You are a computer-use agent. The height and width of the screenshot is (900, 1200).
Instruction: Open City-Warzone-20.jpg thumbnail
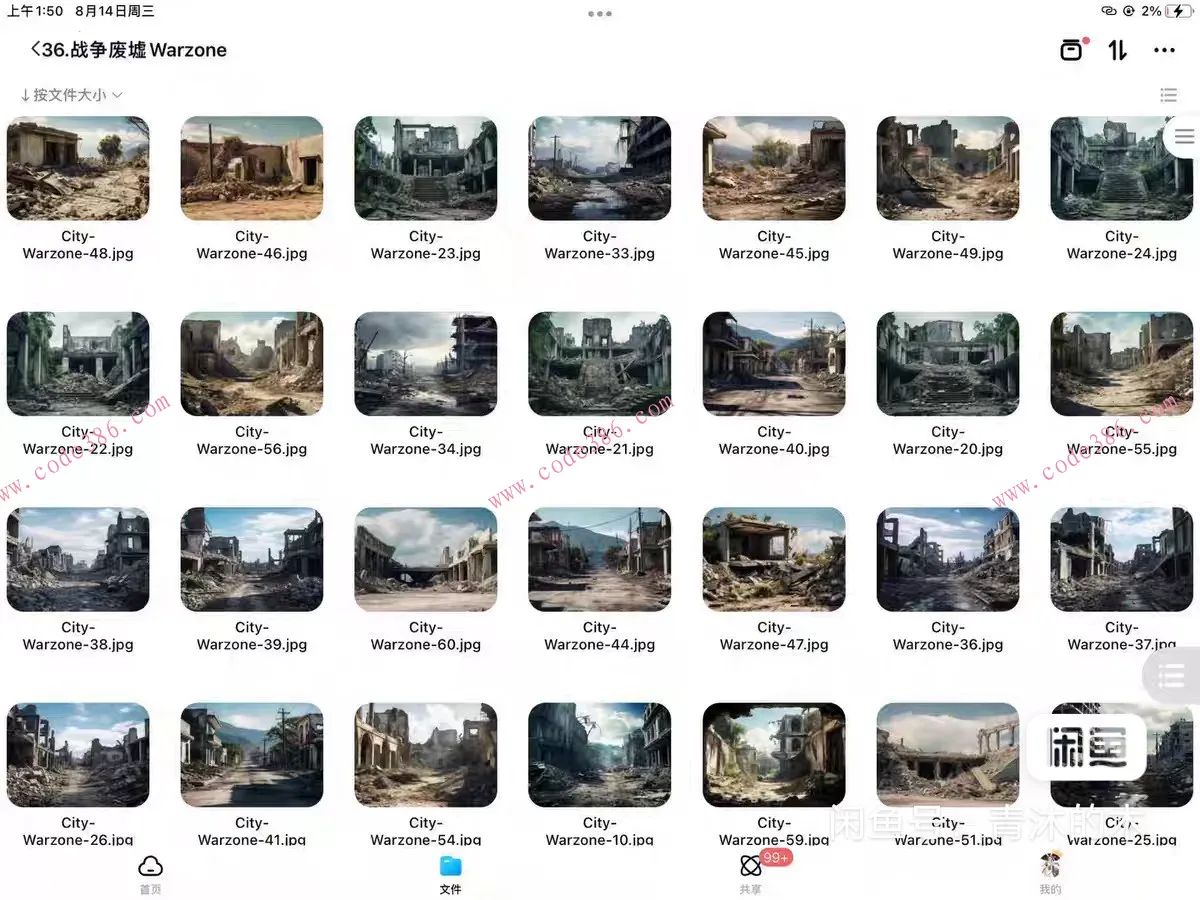[x=948, y=364]
